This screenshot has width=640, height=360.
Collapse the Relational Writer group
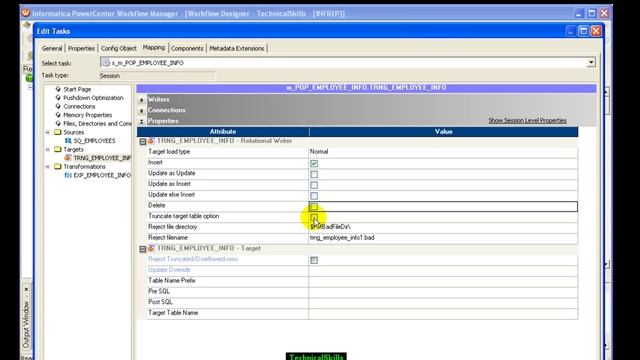(142, 141)
